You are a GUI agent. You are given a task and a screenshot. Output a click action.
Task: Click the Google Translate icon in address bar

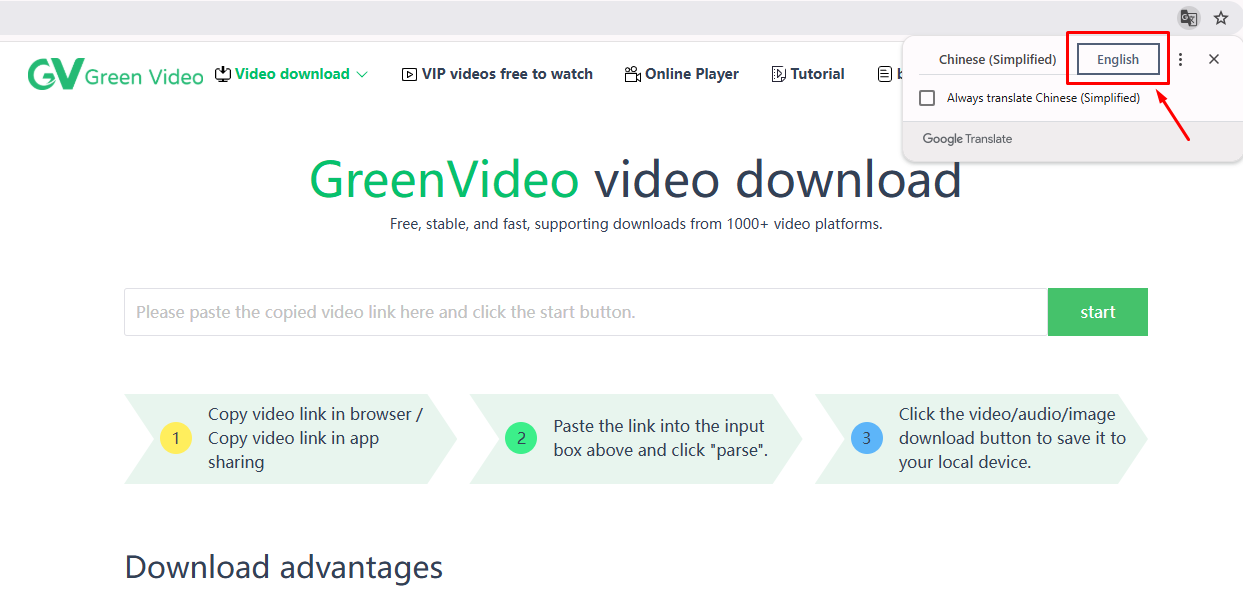point(1188,17)
